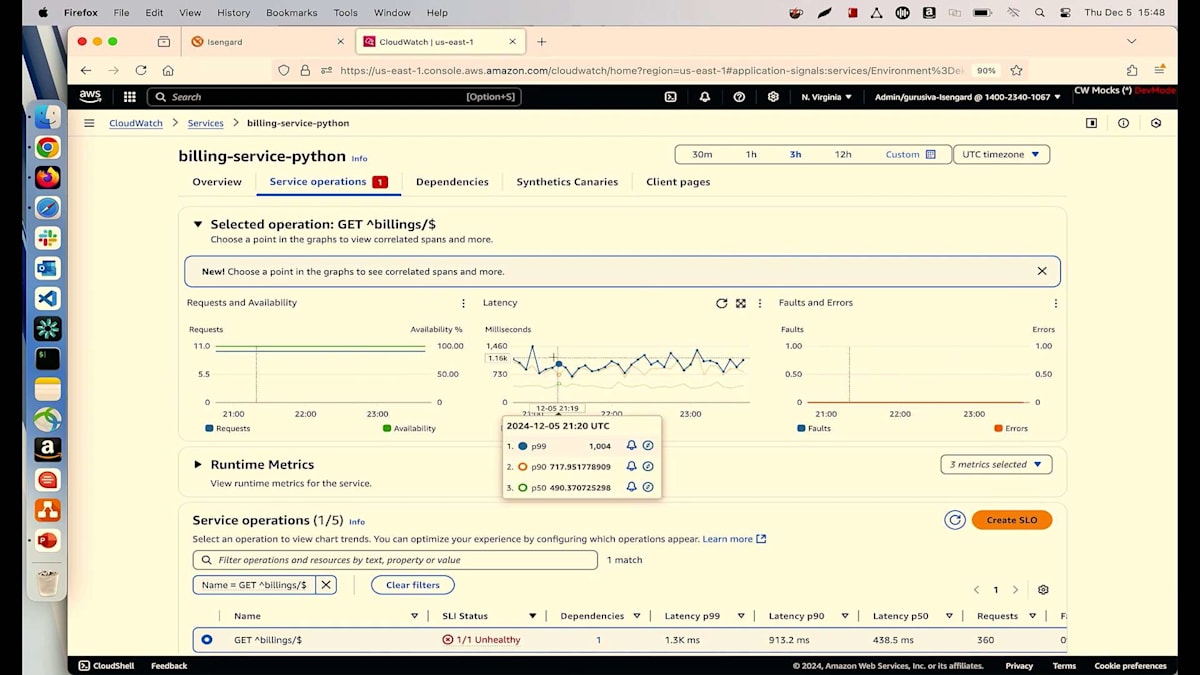The height and width of the screenshot is (675, 1200).
Task: Click the hexagon icon at far top right
Action: coord(1156,123)
